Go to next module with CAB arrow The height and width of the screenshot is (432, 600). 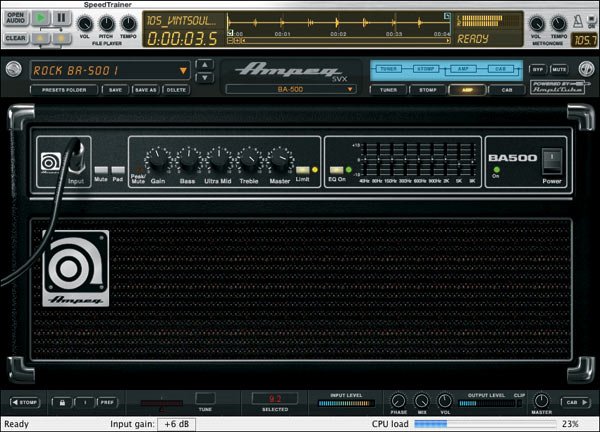576,403
